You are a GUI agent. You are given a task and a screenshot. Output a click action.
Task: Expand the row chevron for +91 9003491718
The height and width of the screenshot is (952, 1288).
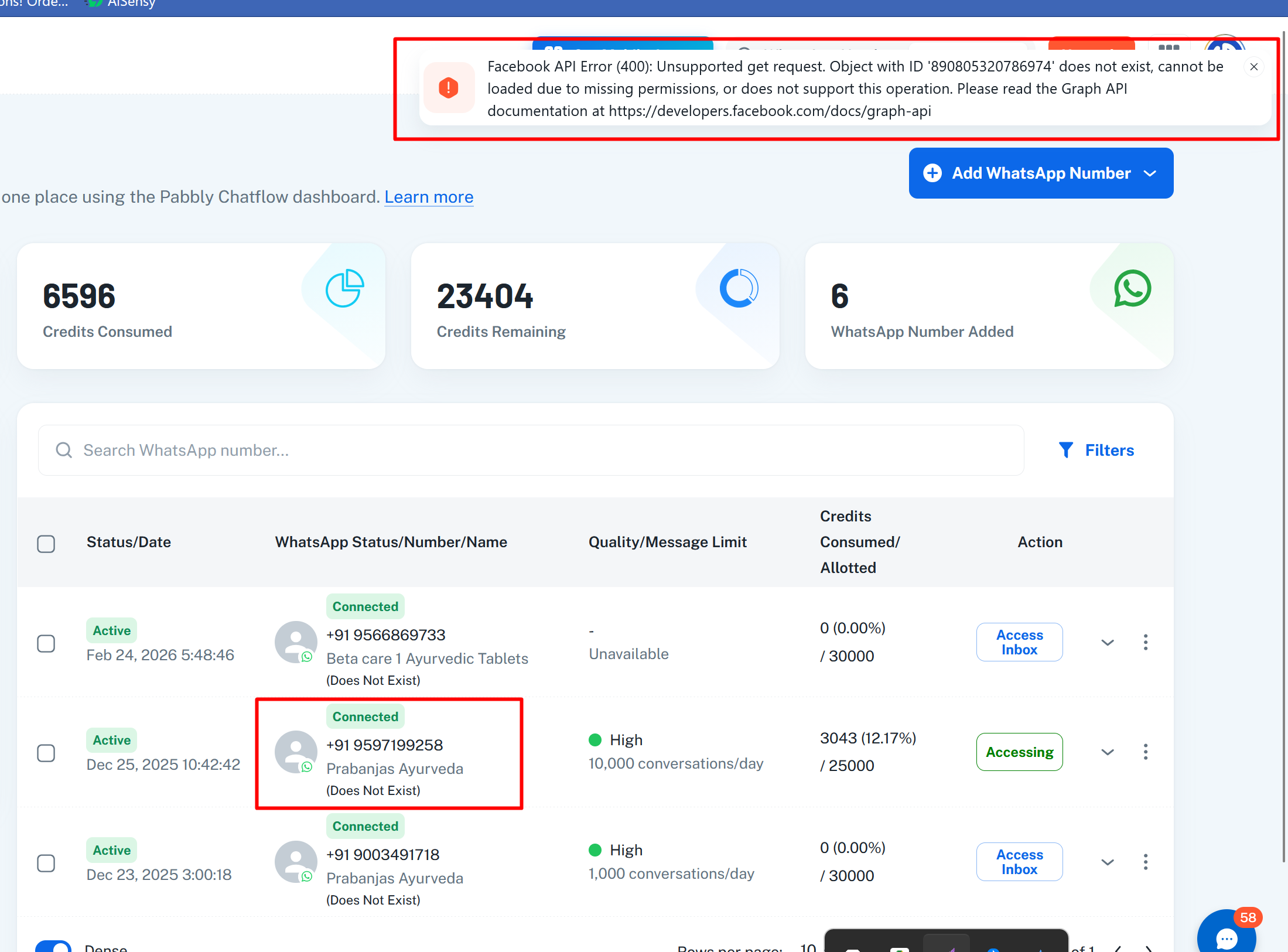click(1108, 862)
